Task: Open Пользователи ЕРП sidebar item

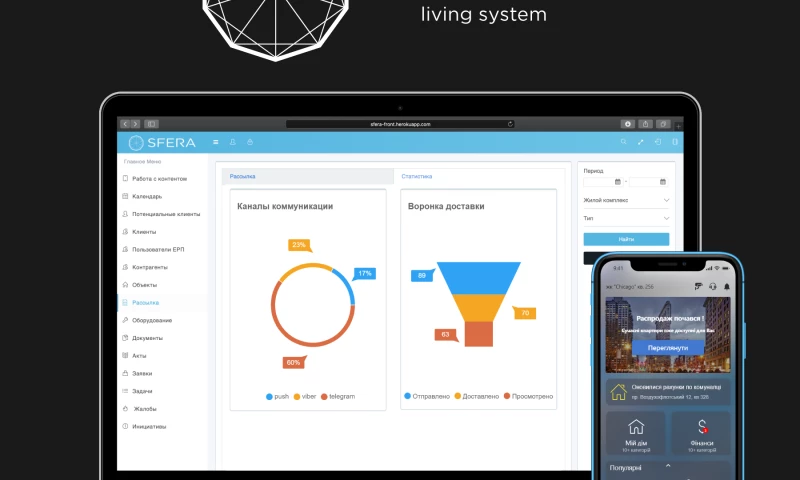Action: [162, 249]
